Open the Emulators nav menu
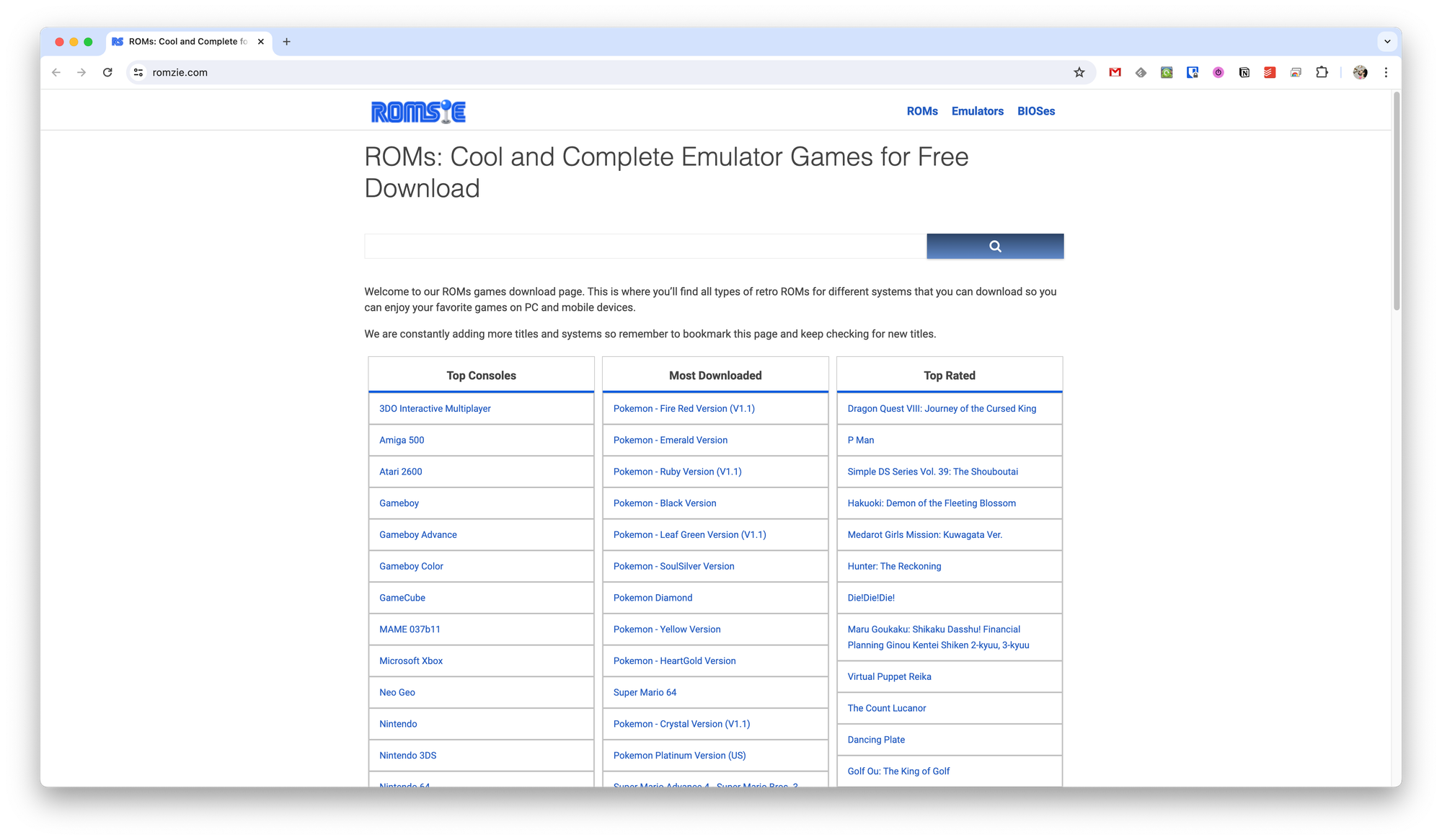 pos(977,111)
